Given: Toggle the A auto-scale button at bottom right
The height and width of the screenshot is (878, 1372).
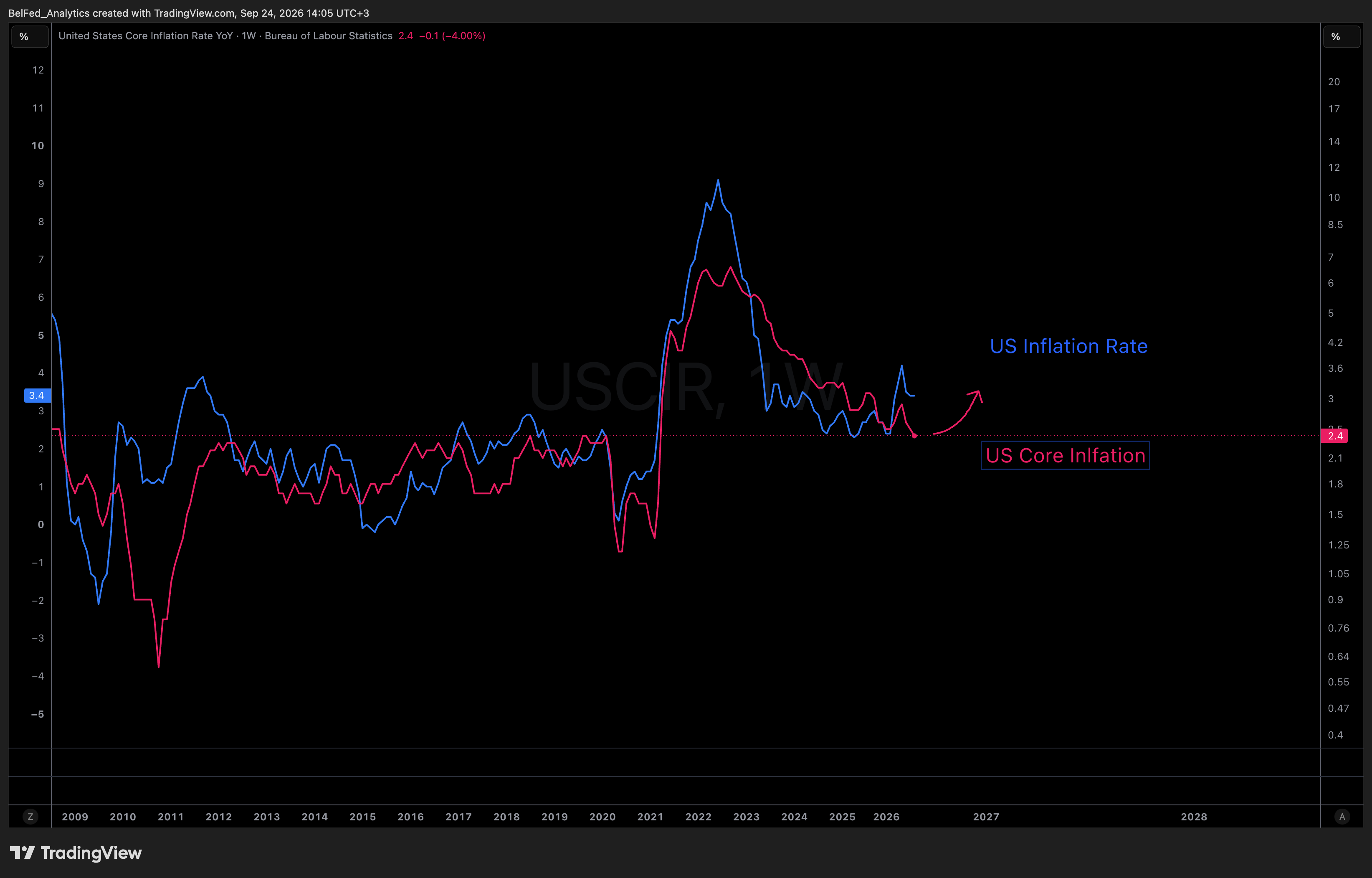Looking at the screenshot, I should [1342, 817].
